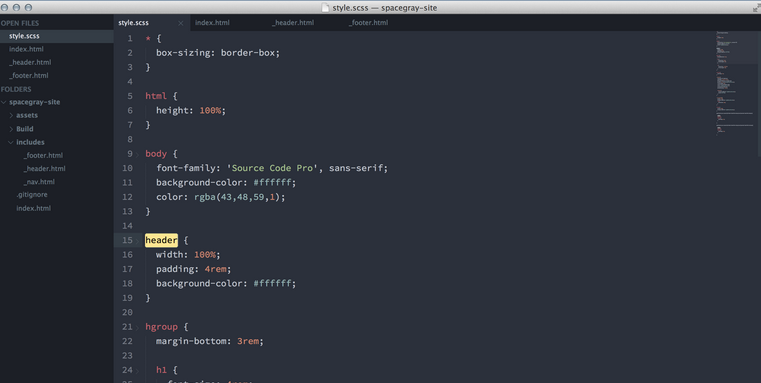Screen dimensions: 761x383
Task: Select the includes folder name
Action: pos(30,142)
